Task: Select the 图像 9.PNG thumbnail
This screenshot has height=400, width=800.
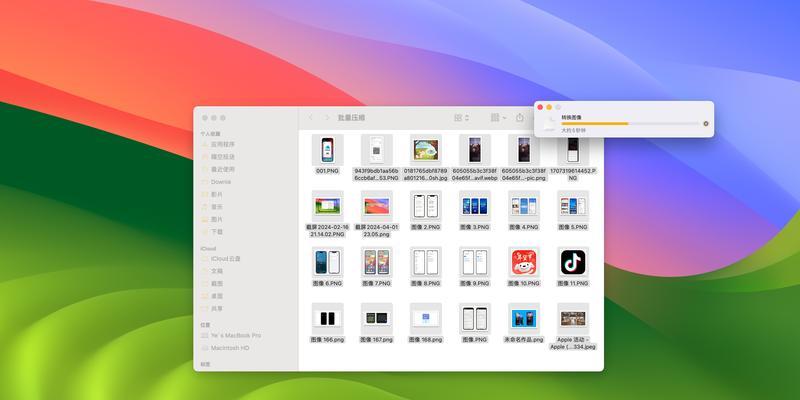Action: 474,262
